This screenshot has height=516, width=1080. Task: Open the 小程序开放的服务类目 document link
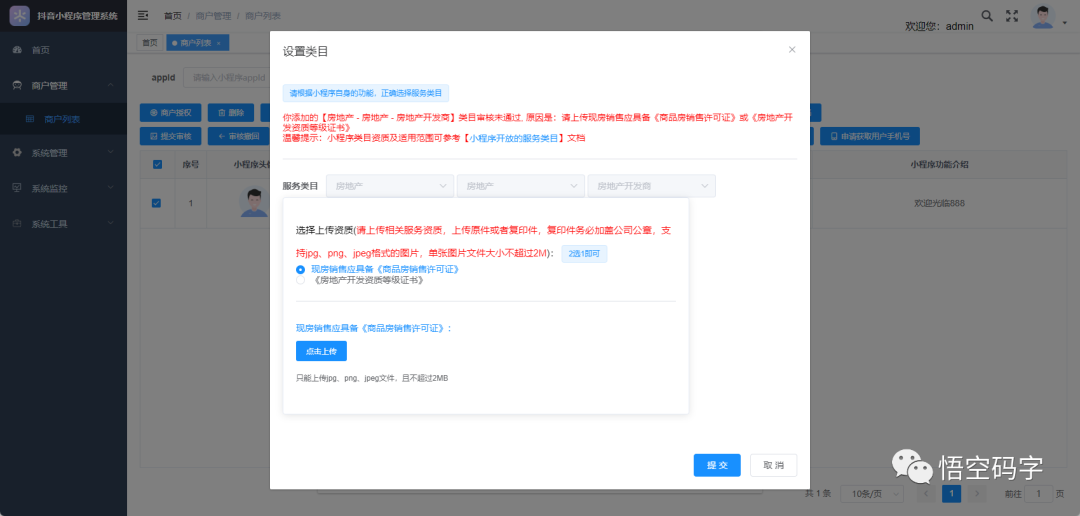coord(514,138)
